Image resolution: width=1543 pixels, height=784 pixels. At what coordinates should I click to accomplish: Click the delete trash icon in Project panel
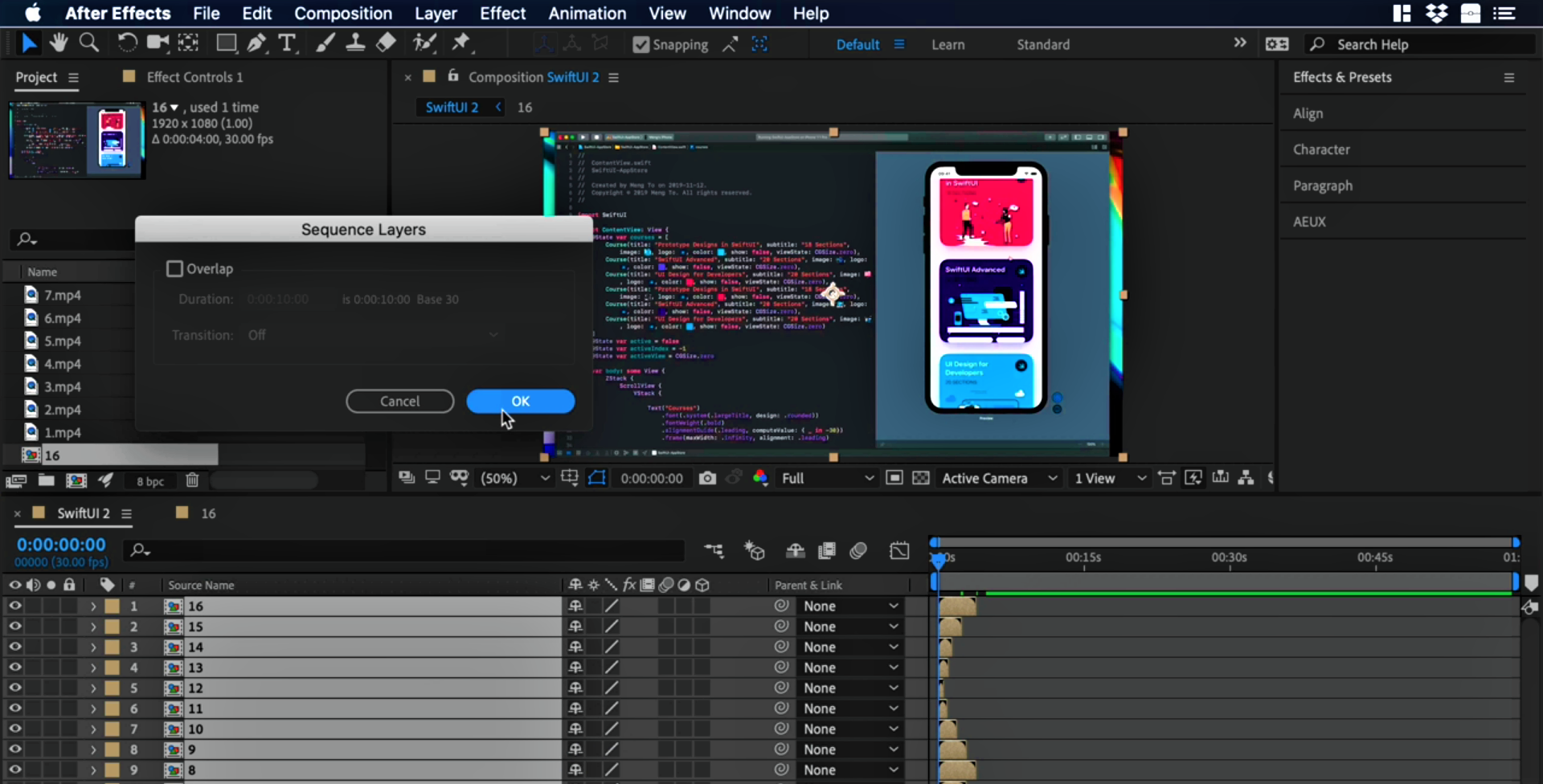[192, 480]
